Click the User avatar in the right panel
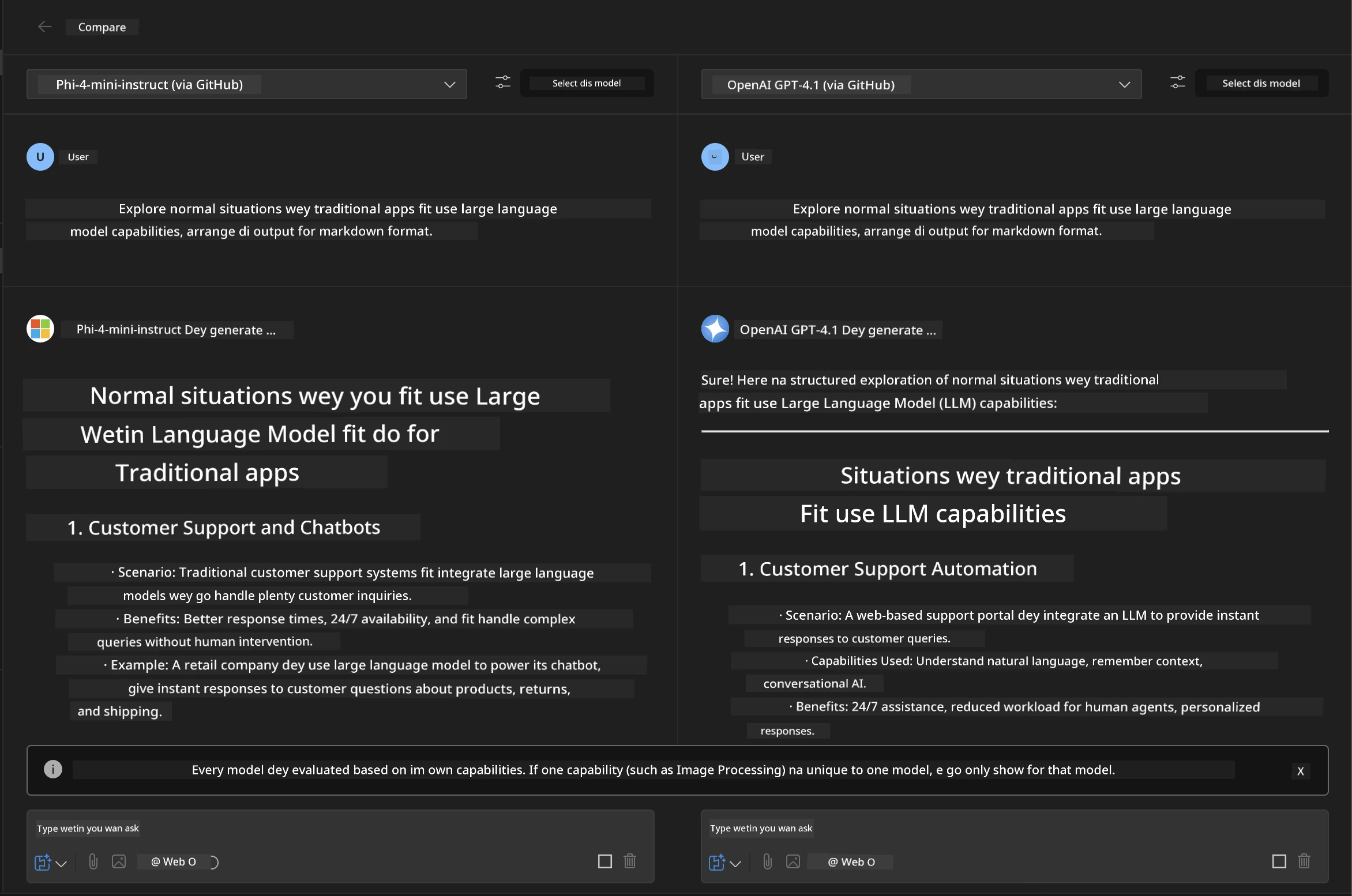The image size is (1352, 896). click(715, 157)
